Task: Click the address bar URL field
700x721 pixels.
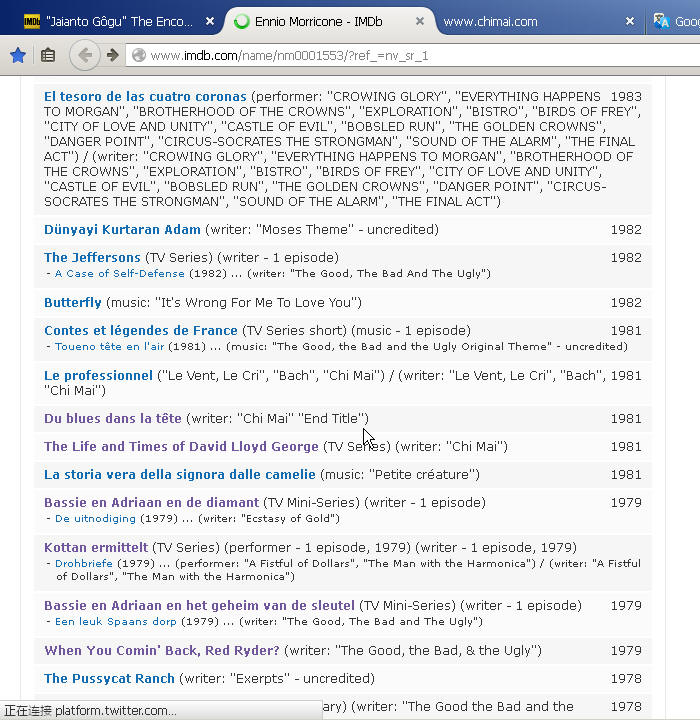Action: coord(413,56)
